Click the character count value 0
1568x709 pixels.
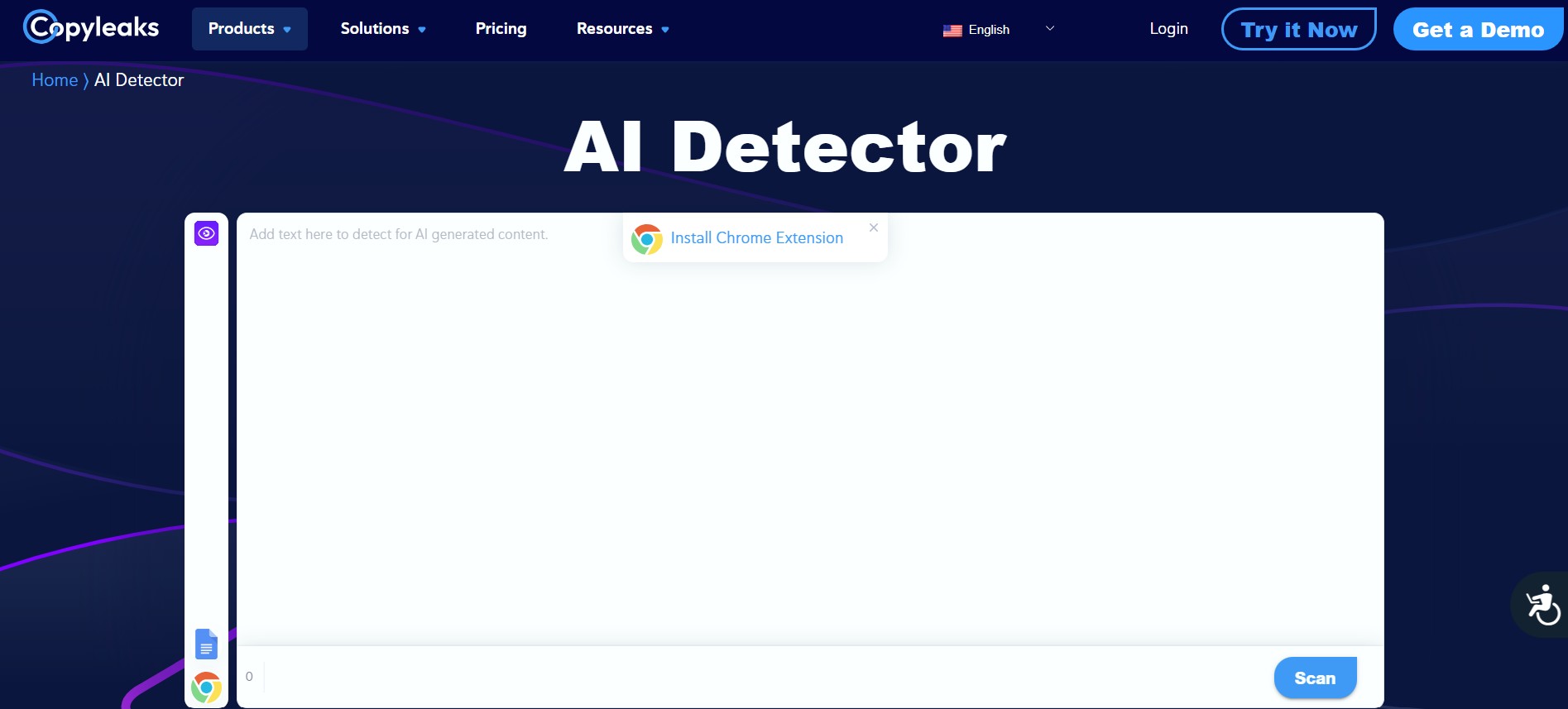click(249, 677)
